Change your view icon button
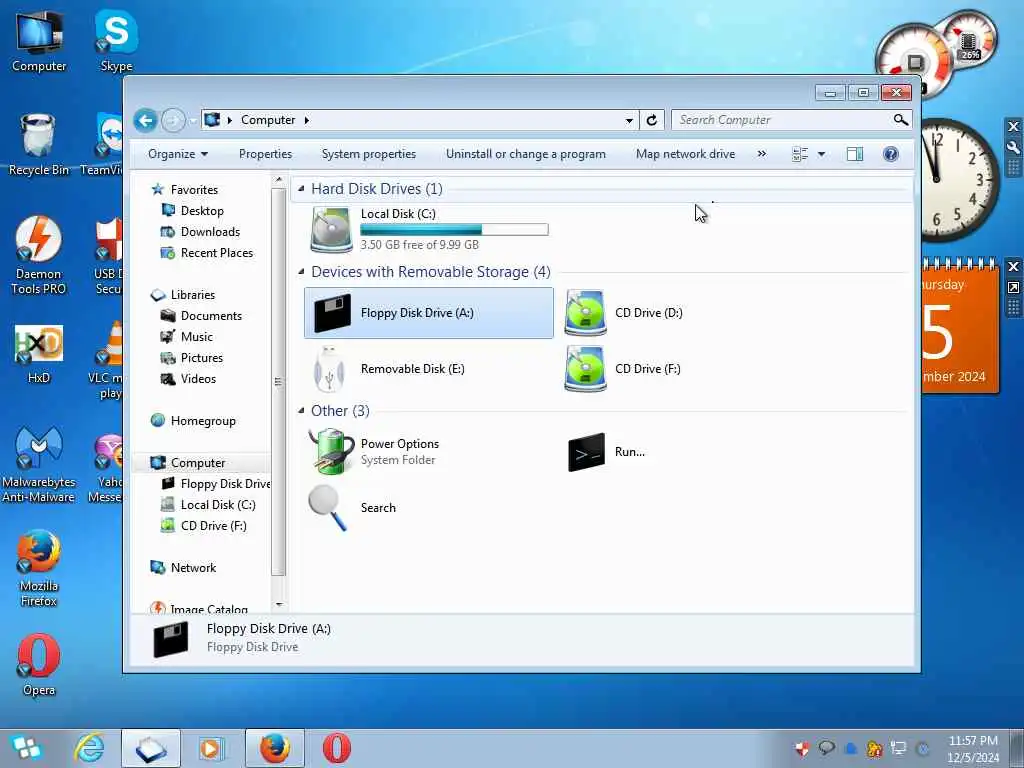 coord(800,154)
